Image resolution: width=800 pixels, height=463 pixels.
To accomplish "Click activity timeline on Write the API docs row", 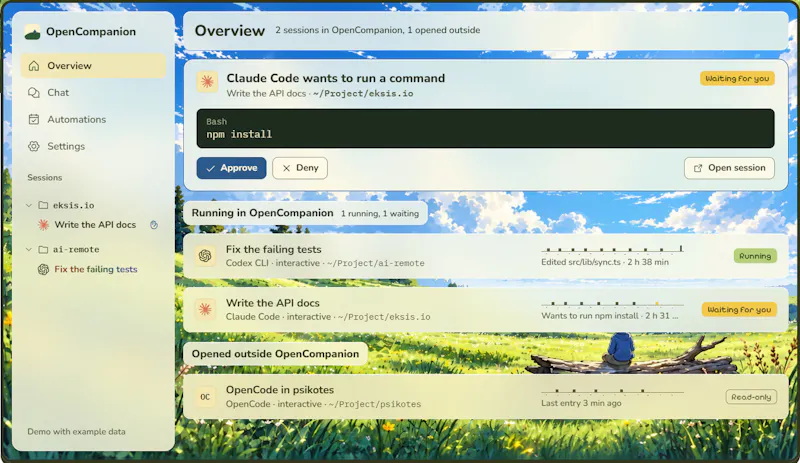I will coord(612,304).
